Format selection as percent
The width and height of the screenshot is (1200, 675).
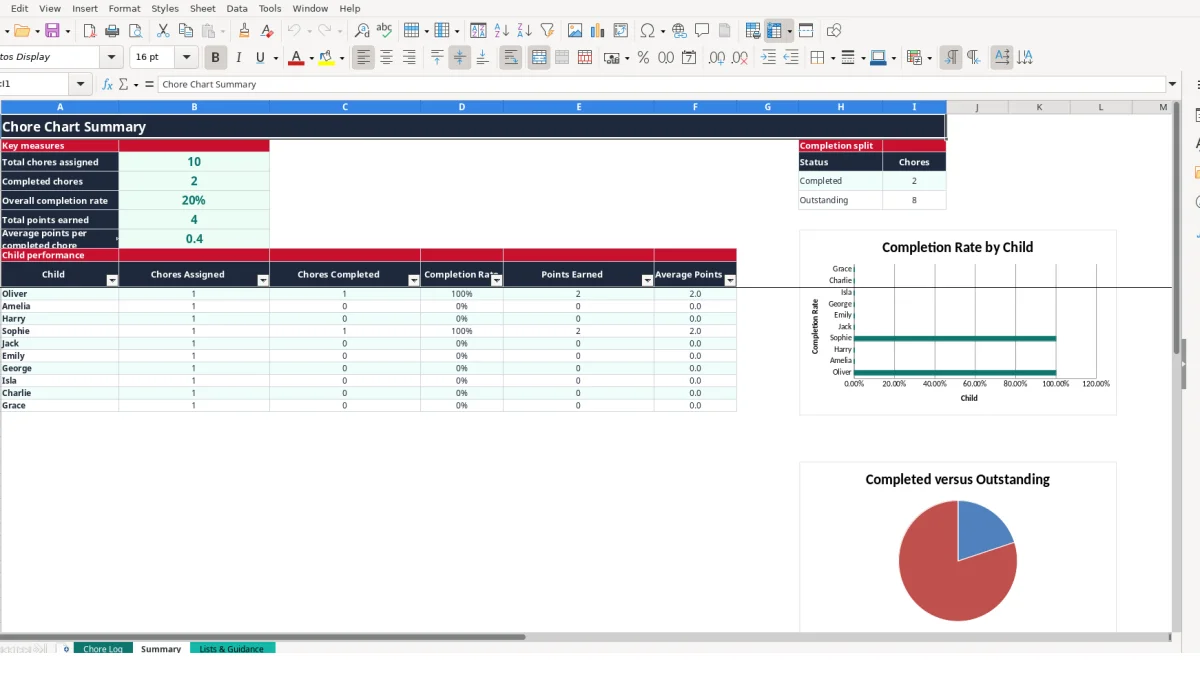point(643,58)
